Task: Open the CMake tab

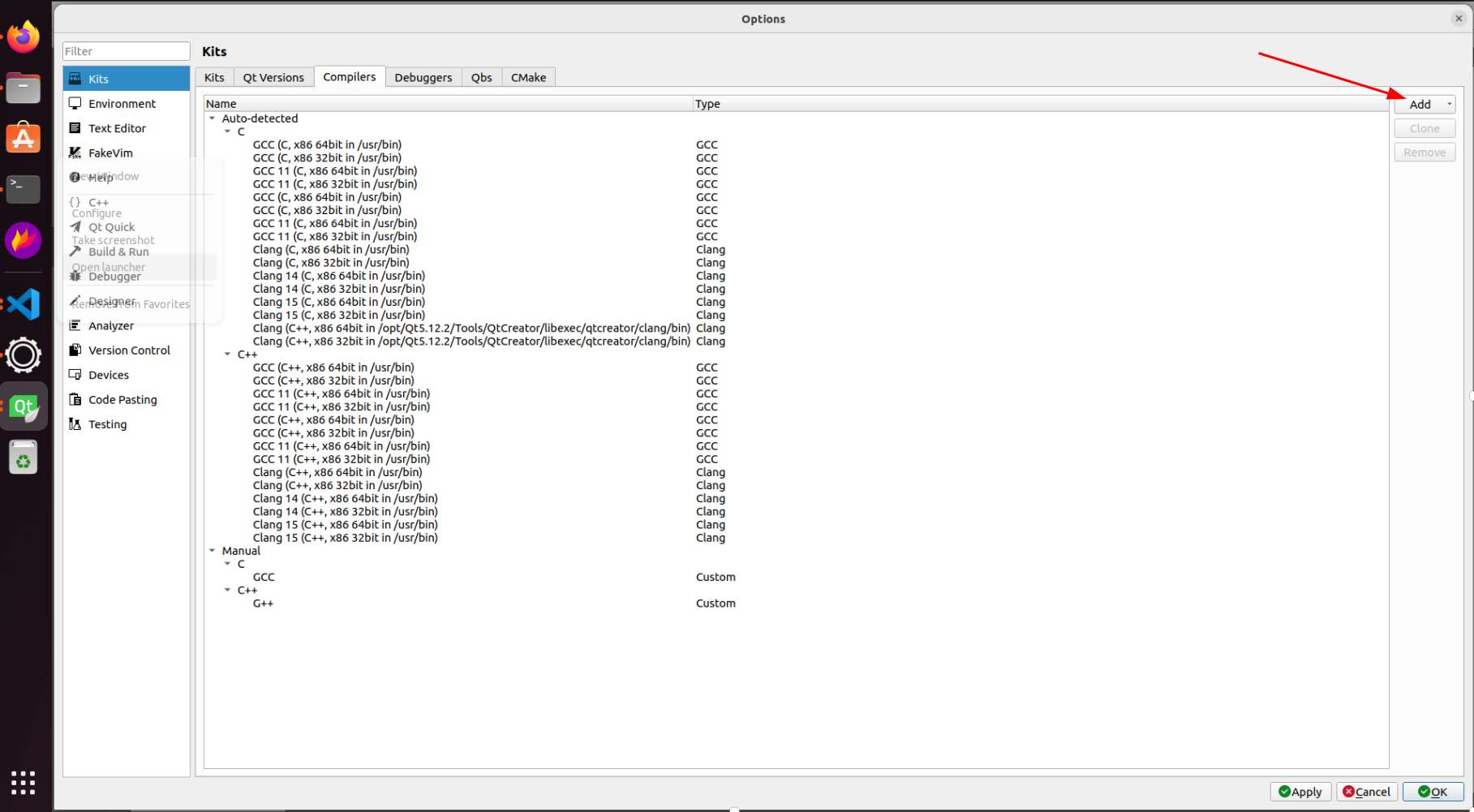Action: 528,77
